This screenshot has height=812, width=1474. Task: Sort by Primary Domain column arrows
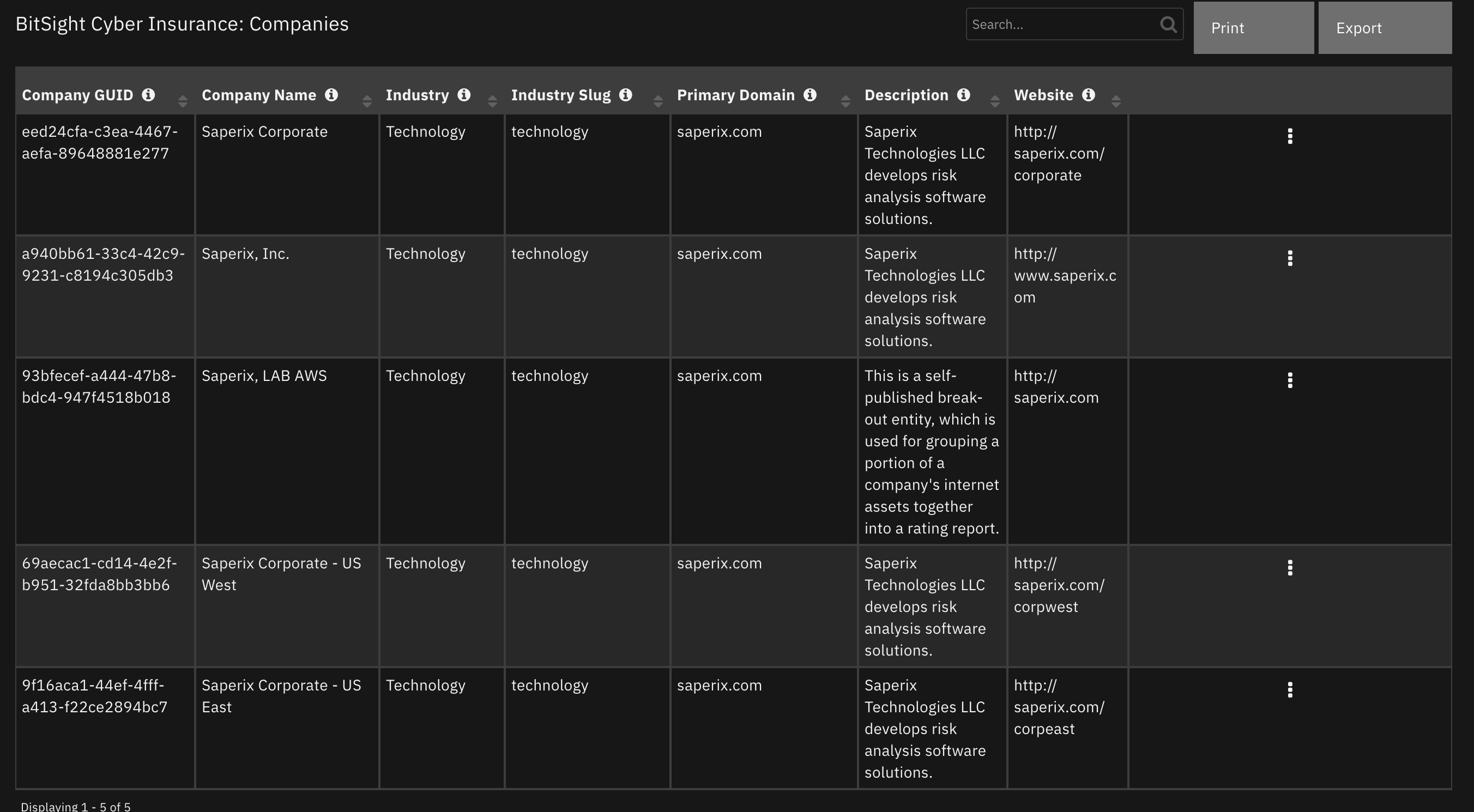[845, 101]
